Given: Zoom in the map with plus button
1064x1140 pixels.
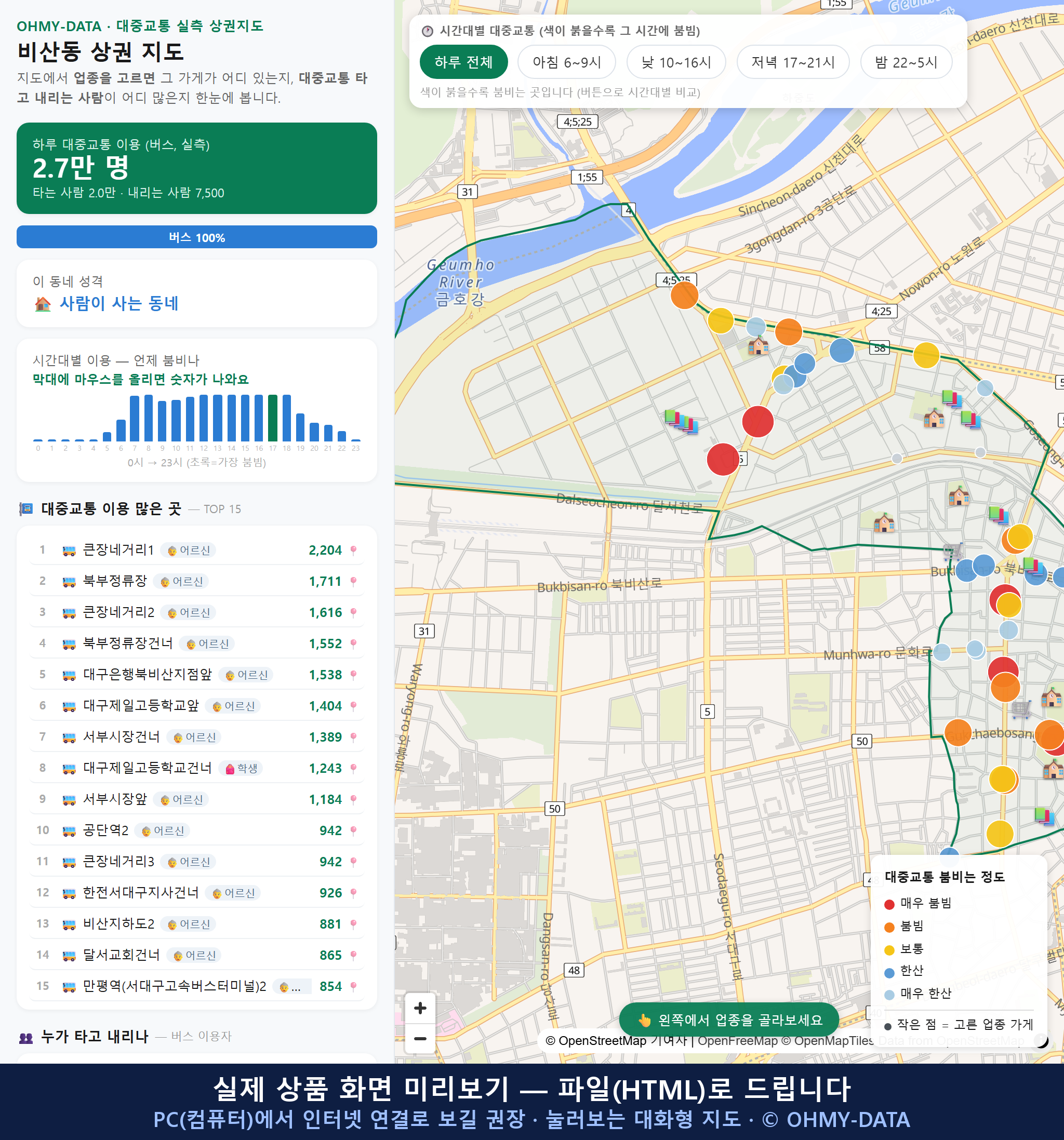Looking at the screenshot, I should pyautogui.click(x=420, y=1008).
